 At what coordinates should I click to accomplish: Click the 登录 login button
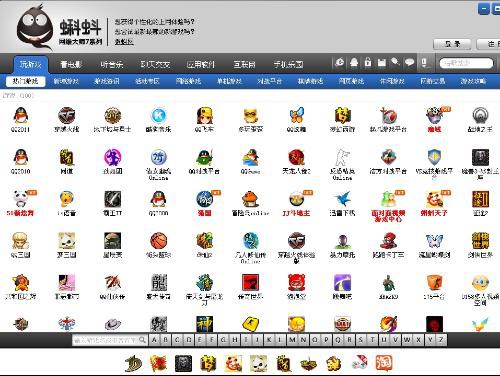coord(452,44)
